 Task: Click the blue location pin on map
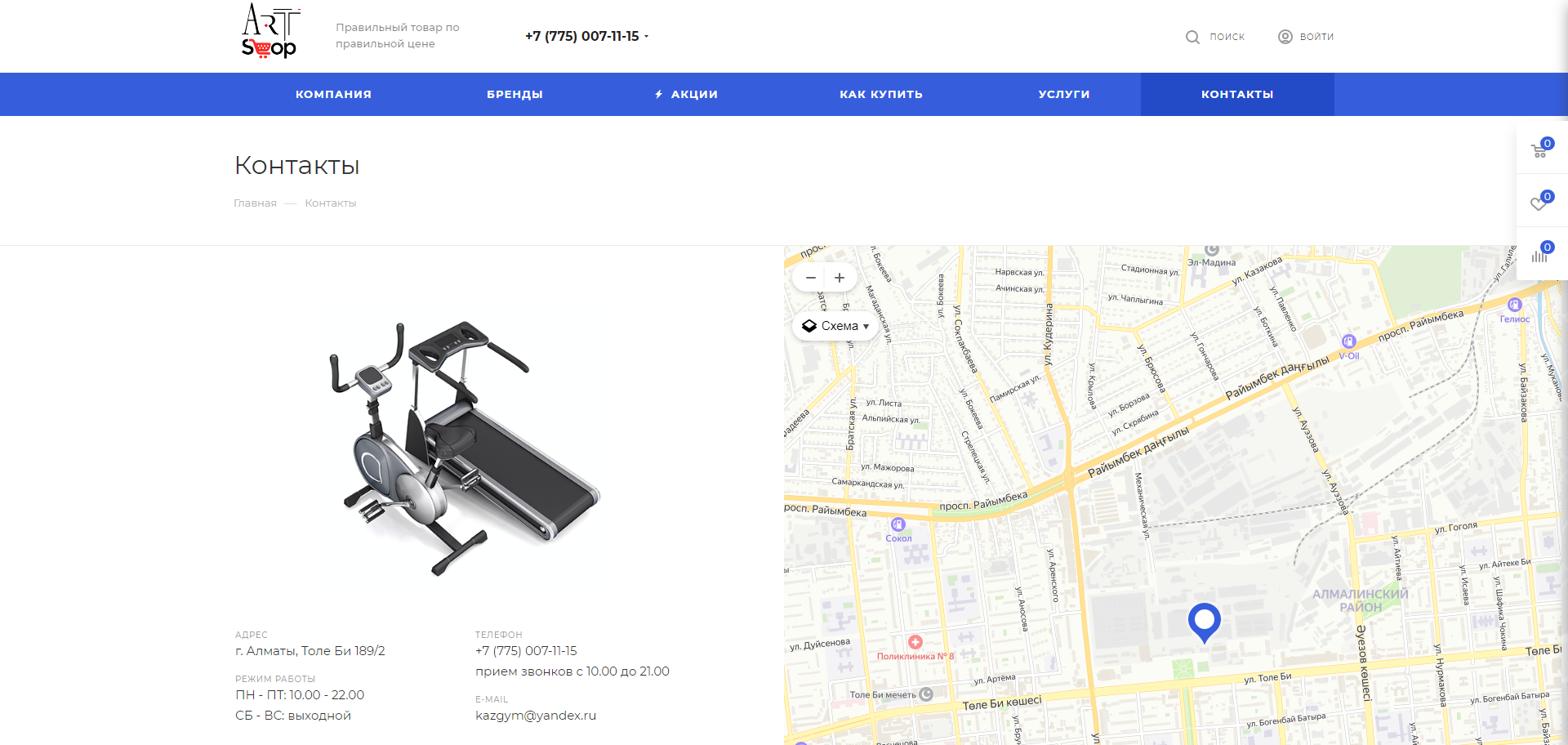(x=1204, y=622)
